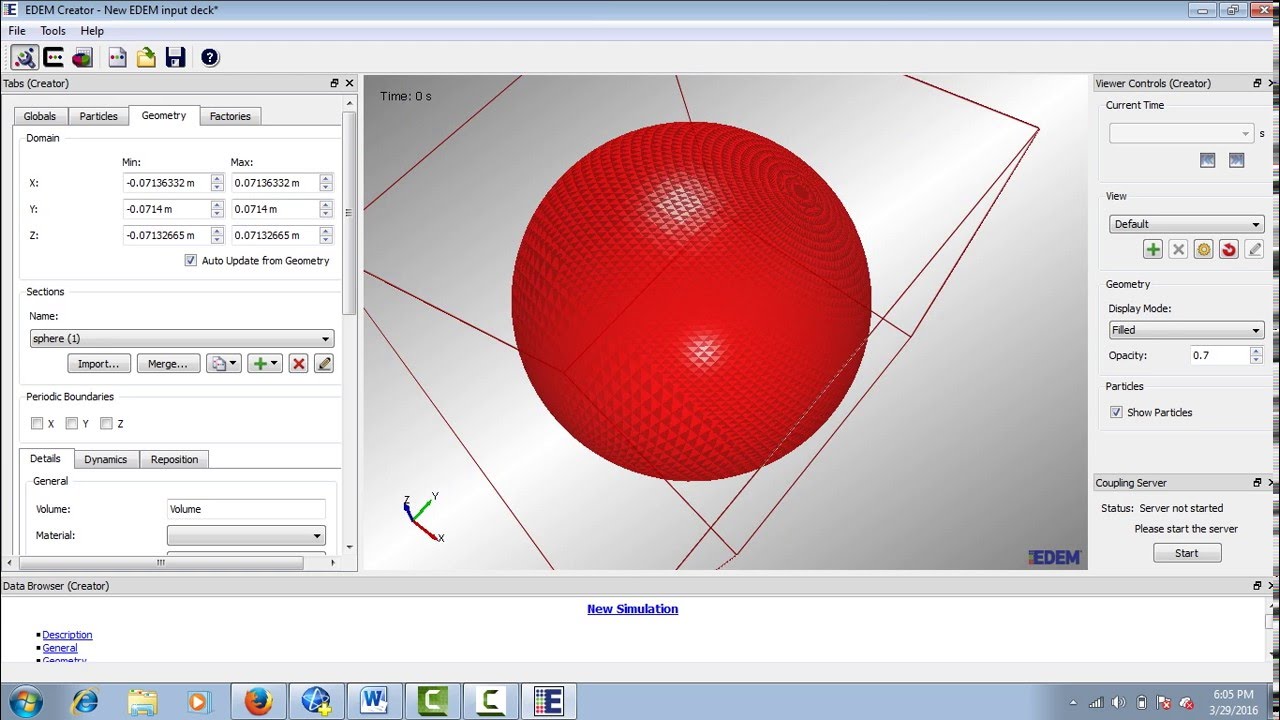This screenshot has width=1280, height=720.
Task: Click the view settings gear icon
Action: point(1203,250)
